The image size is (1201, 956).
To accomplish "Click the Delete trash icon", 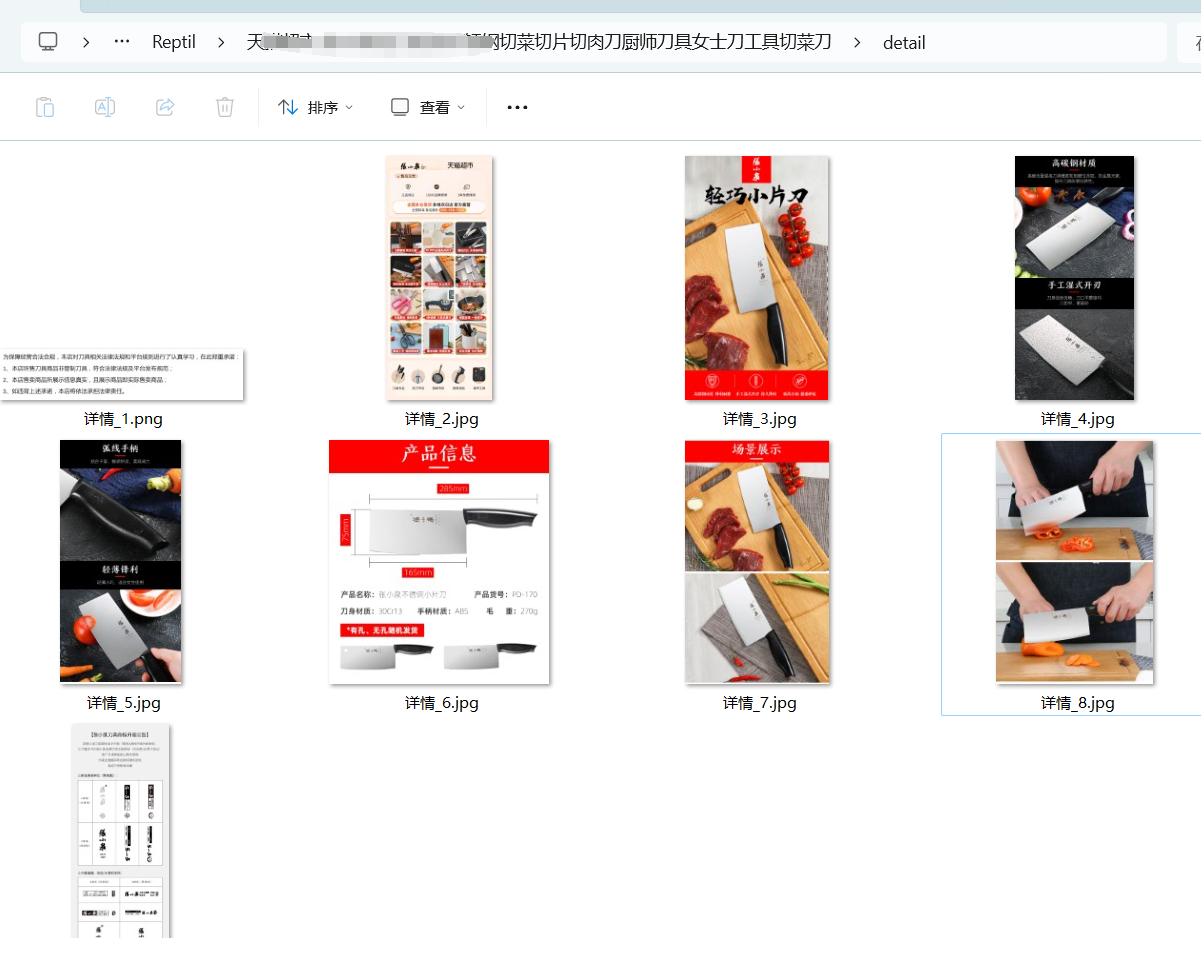I will (x=225, y=107).
